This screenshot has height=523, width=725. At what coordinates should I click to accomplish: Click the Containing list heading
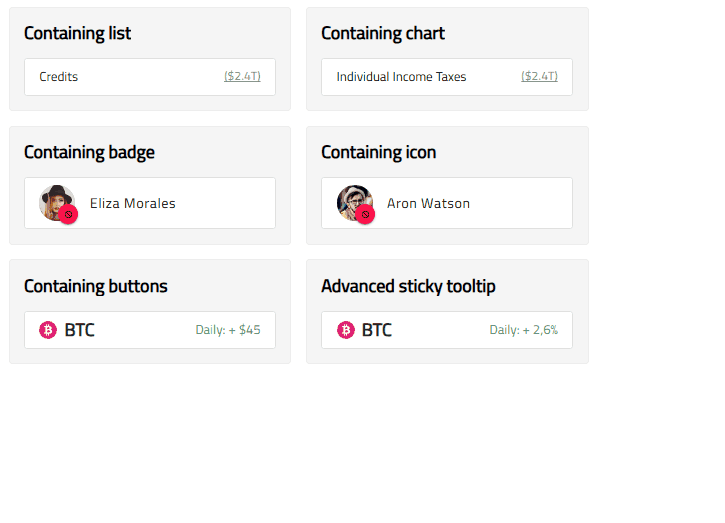pyautogui.click(x=77, y=34)
